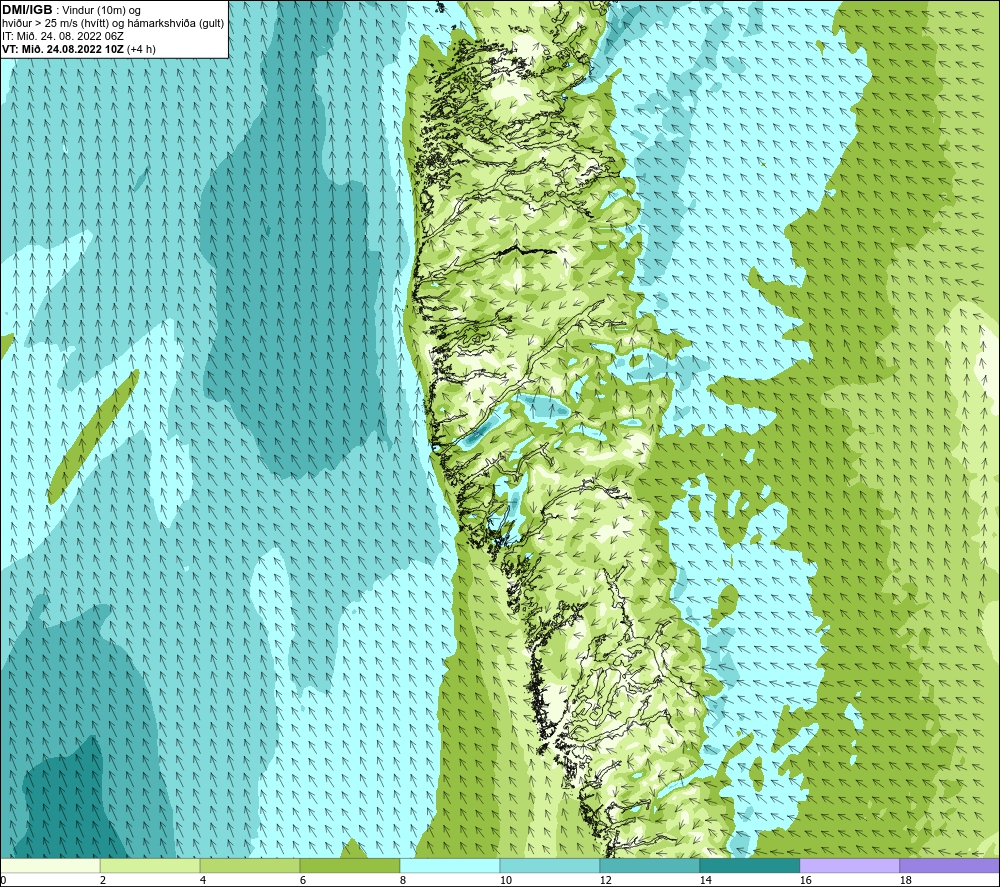
Task: Click the 8–10 m/s light cyan legend swatch
Action: (x=450, y=865)
